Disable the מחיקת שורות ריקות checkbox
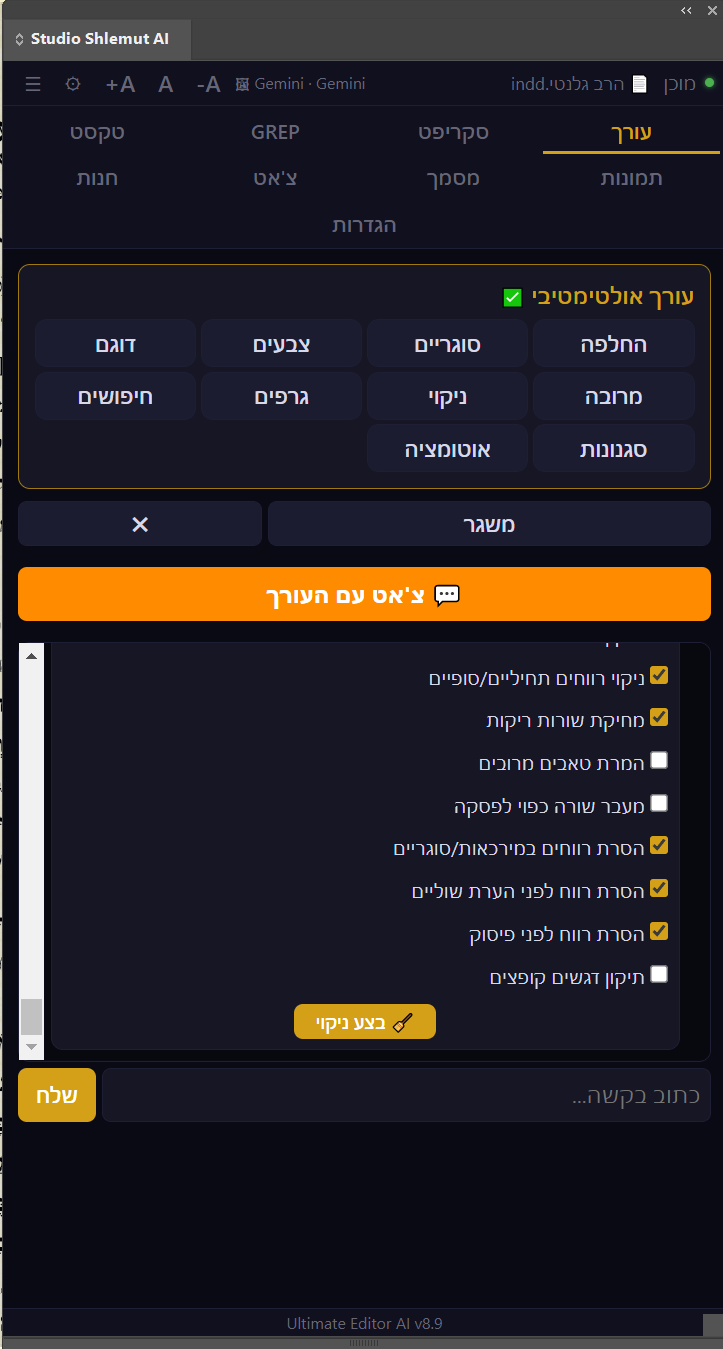The height and width of the screenshot is (1349, 723). coord(658,717)
